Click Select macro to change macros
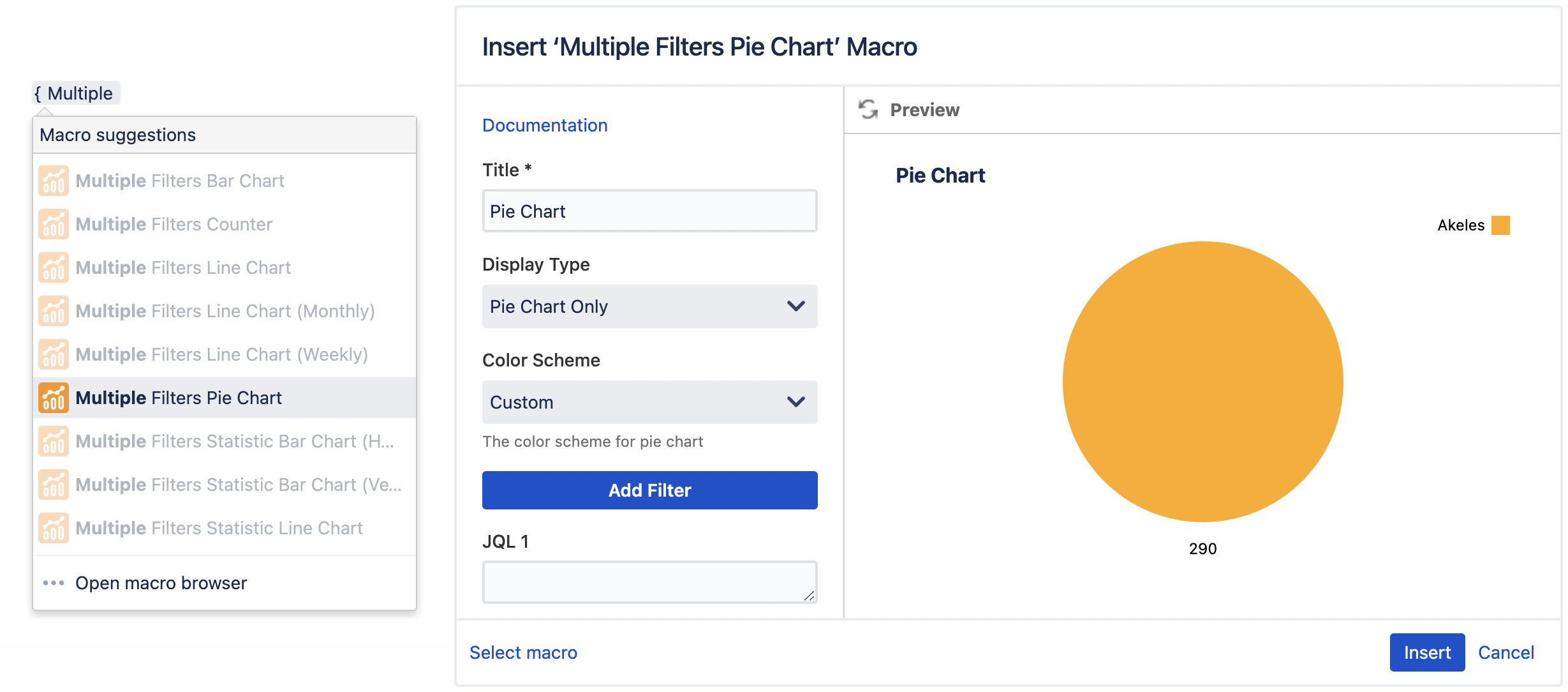The image size is (1568, 692). pos(523,652)
